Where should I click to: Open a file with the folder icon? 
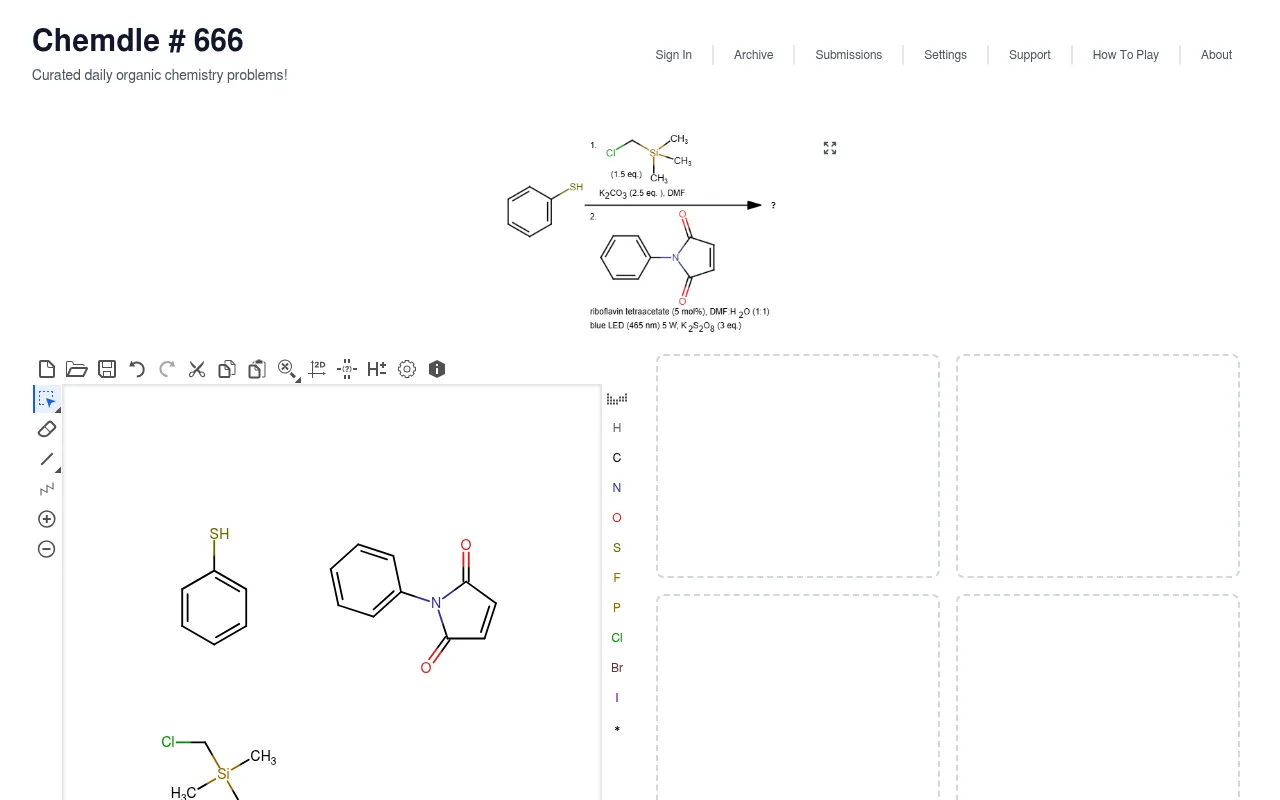(77, 369)
